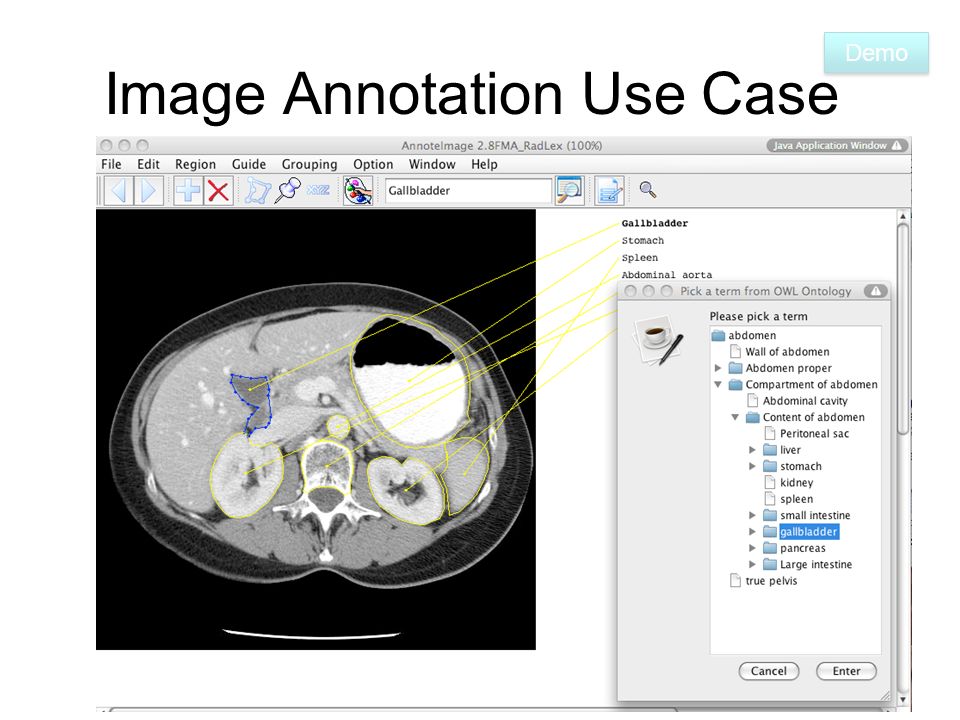Select the true pelvis term
Viewport: 960px width, 720px height.
763,581
